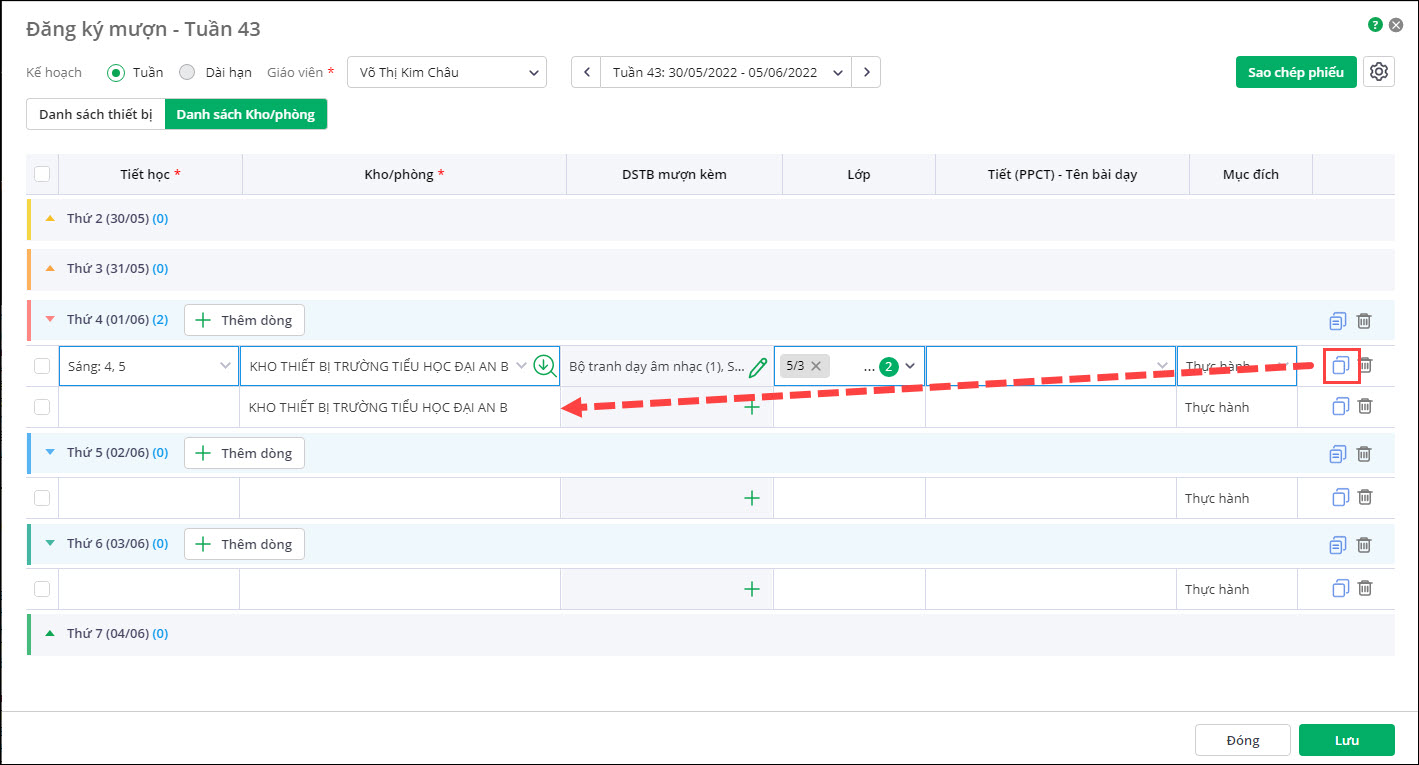This screenshot has width=1419, height=765.
Task: Open the green help question mark icon
Action: [x=1376, y=25]
